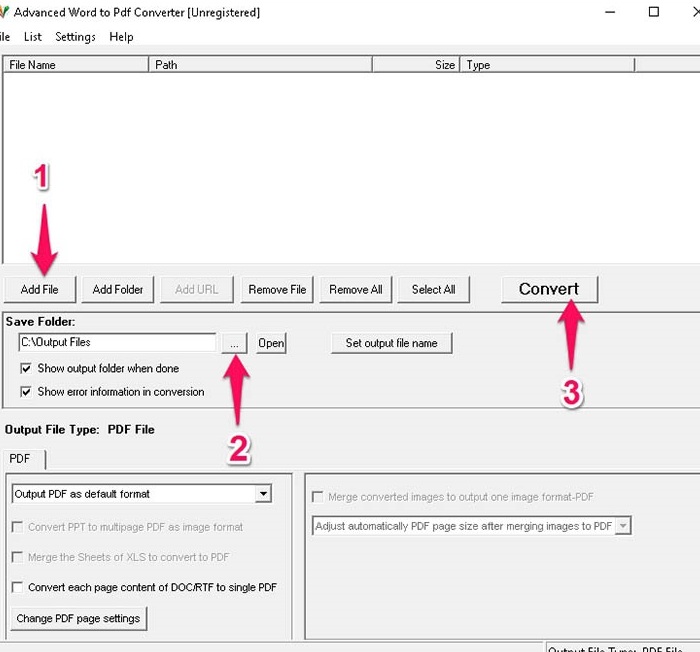700x652 pixels.
Task: Expand the Output PDF as default format dropdown
Action: coord(264,494)
